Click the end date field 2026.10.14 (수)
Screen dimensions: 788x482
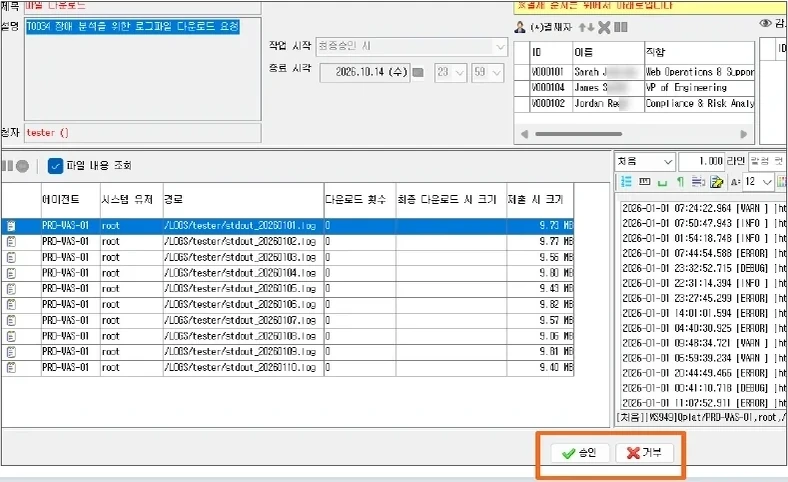click(x=365, y=72)
